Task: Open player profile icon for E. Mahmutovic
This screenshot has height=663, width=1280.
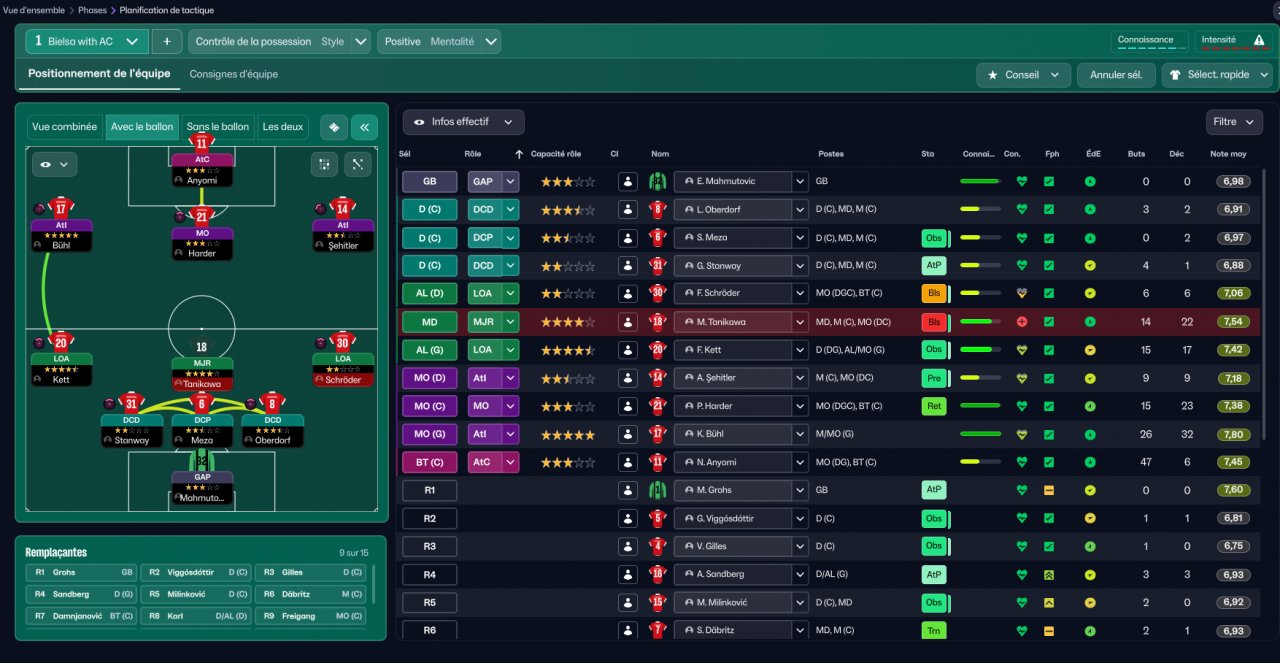Action: coord(628,182)
